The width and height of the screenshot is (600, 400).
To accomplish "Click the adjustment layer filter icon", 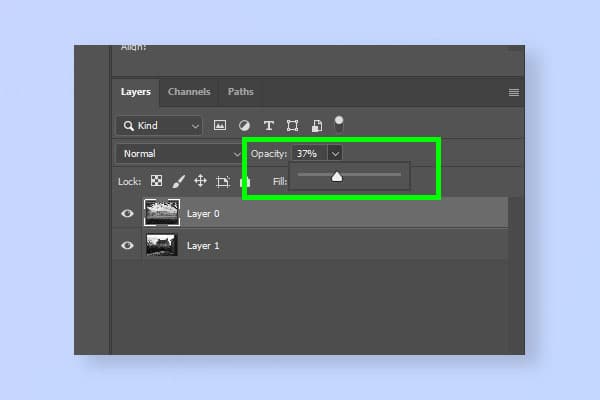I will coord(244,126).
